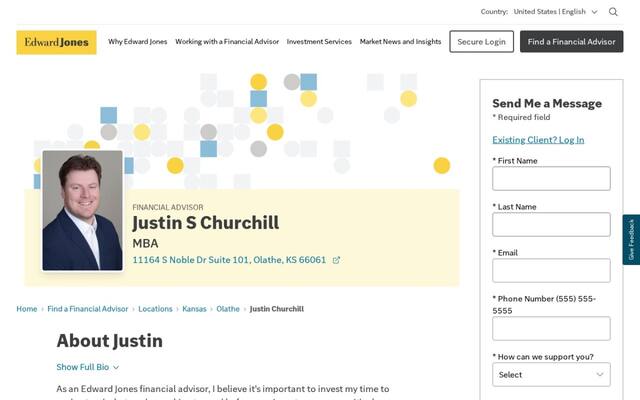Screen dimensions: 640x400
Task: Follow the Existing Client? Log In link
Action: click(x=538, y=140)
